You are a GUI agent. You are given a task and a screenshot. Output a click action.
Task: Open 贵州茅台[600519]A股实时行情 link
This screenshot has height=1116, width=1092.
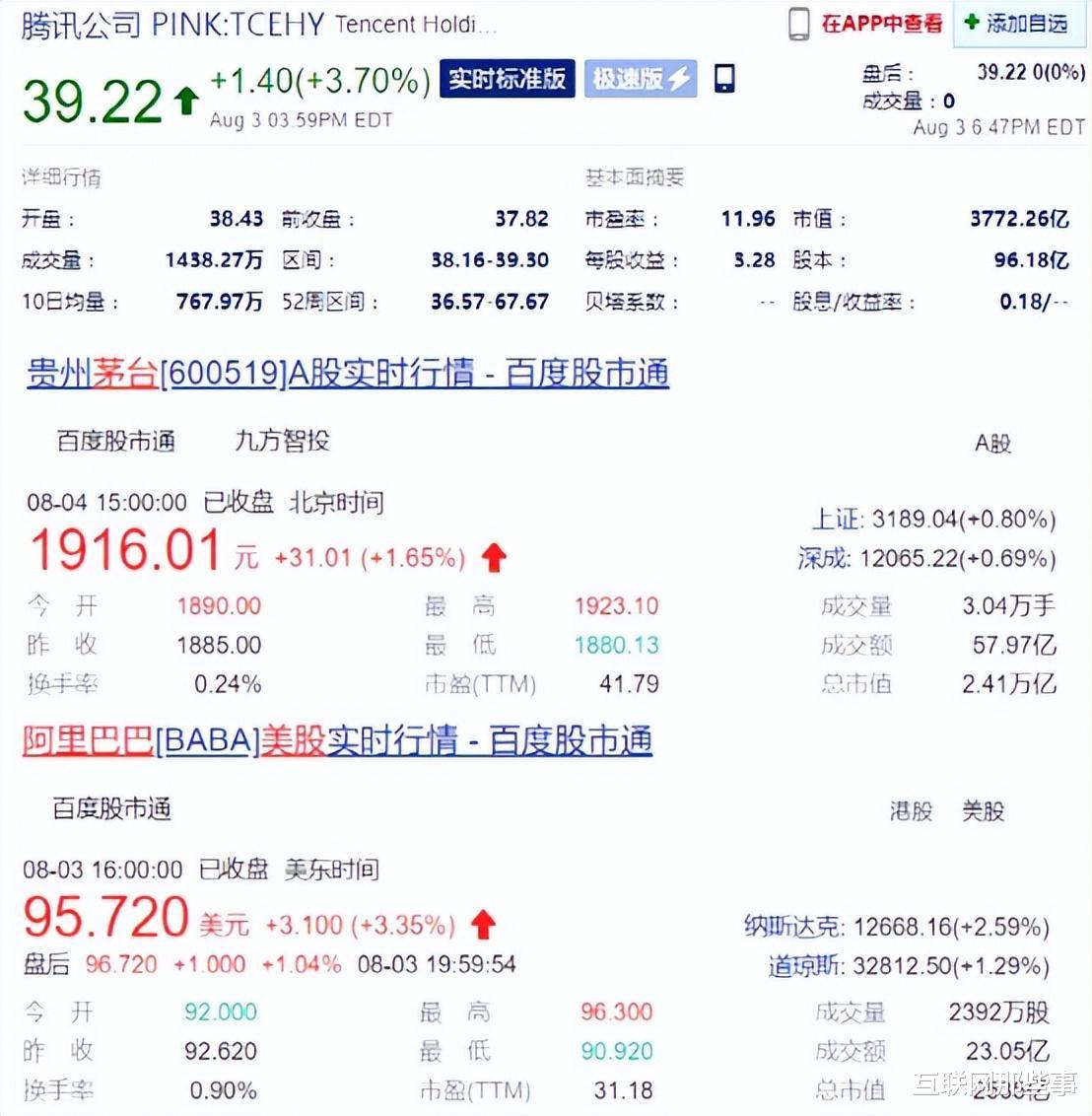348,373
